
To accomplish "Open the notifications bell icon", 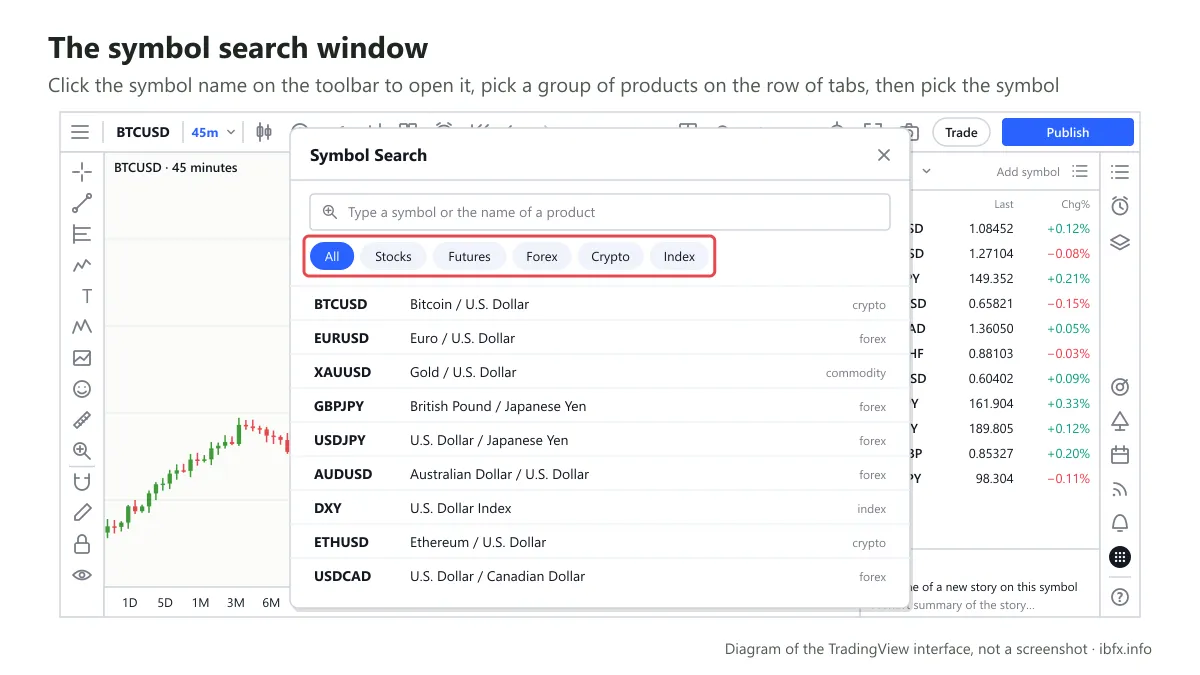I will (1120, 523).
